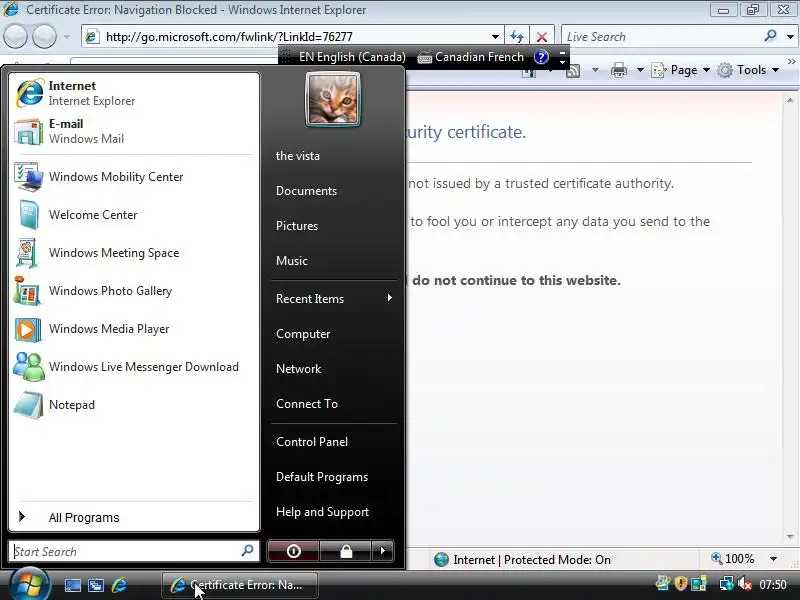Viewport: 800px width, 600px height.
Task: Click EN English (Canada) language bar
Action: tap(352, 57)
